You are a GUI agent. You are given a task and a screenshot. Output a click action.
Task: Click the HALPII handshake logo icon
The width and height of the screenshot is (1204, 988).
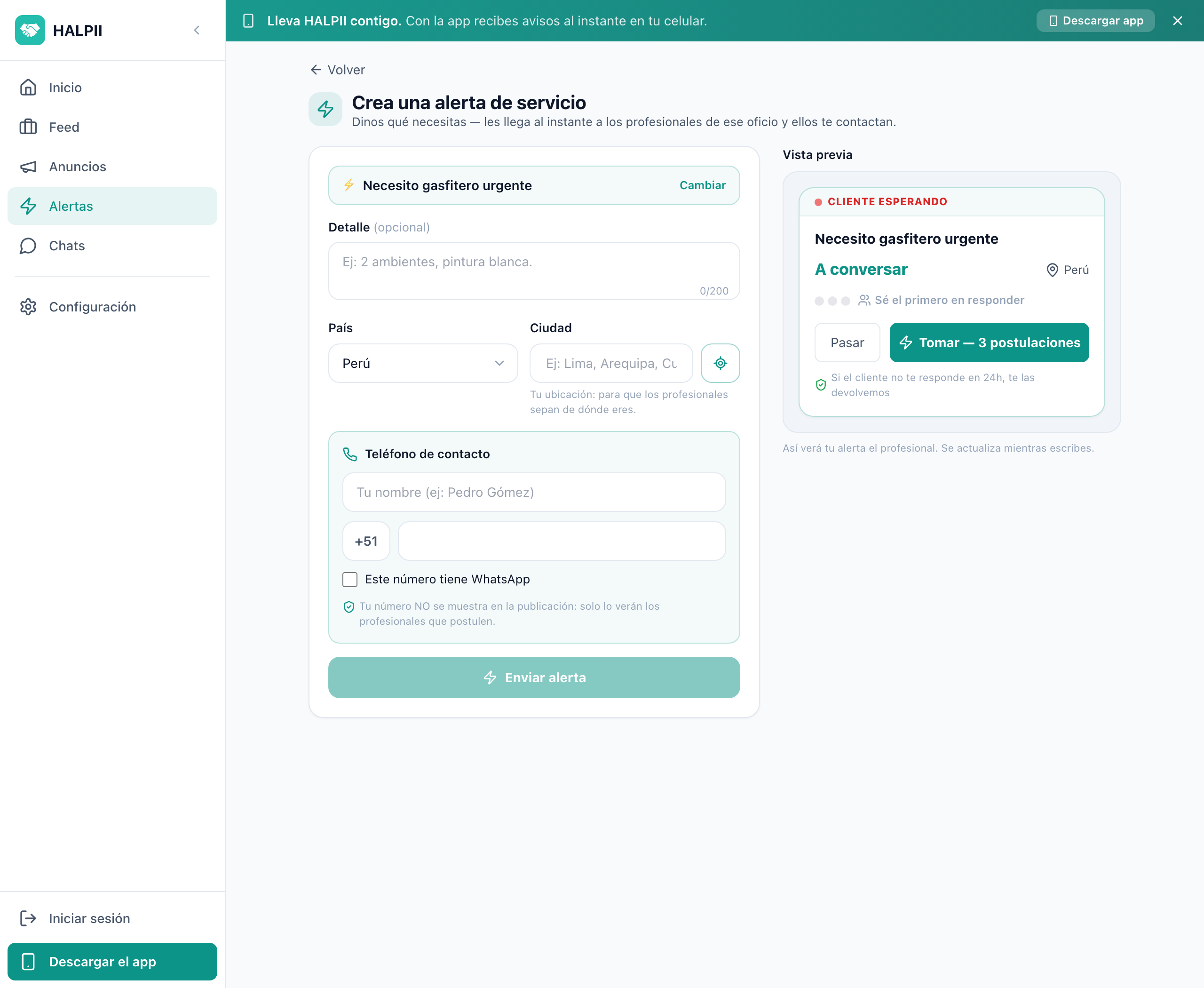30,30
